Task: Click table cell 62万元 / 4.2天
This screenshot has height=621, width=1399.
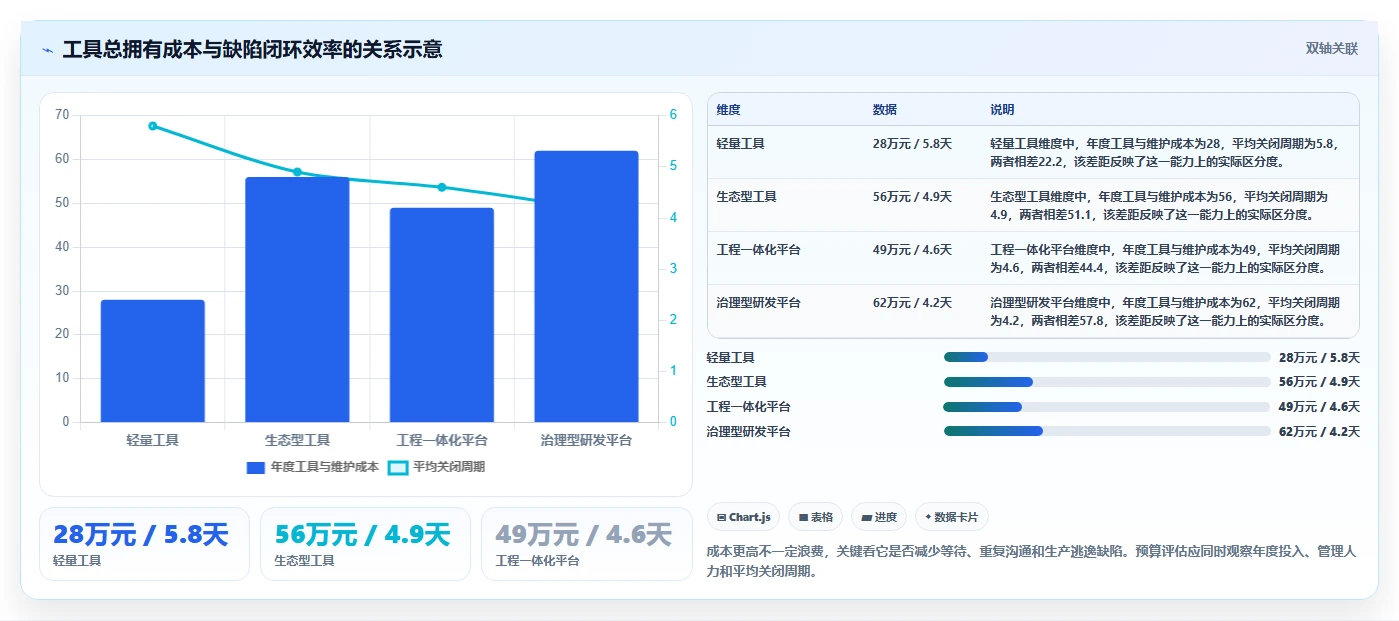Action: tap(912, 303)
